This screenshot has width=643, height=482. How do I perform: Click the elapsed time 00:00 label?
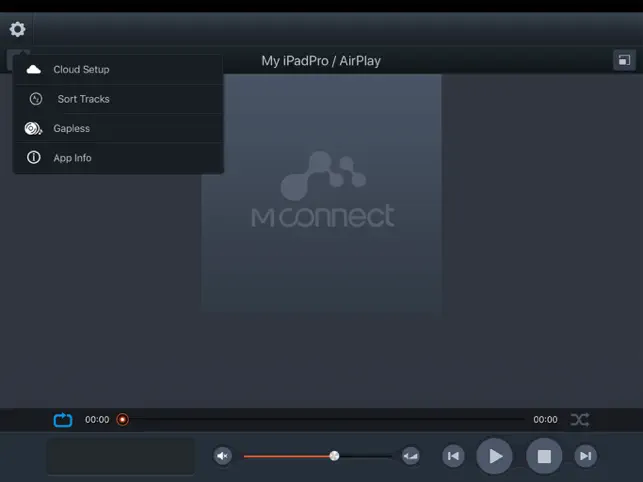tap(97, 420)
